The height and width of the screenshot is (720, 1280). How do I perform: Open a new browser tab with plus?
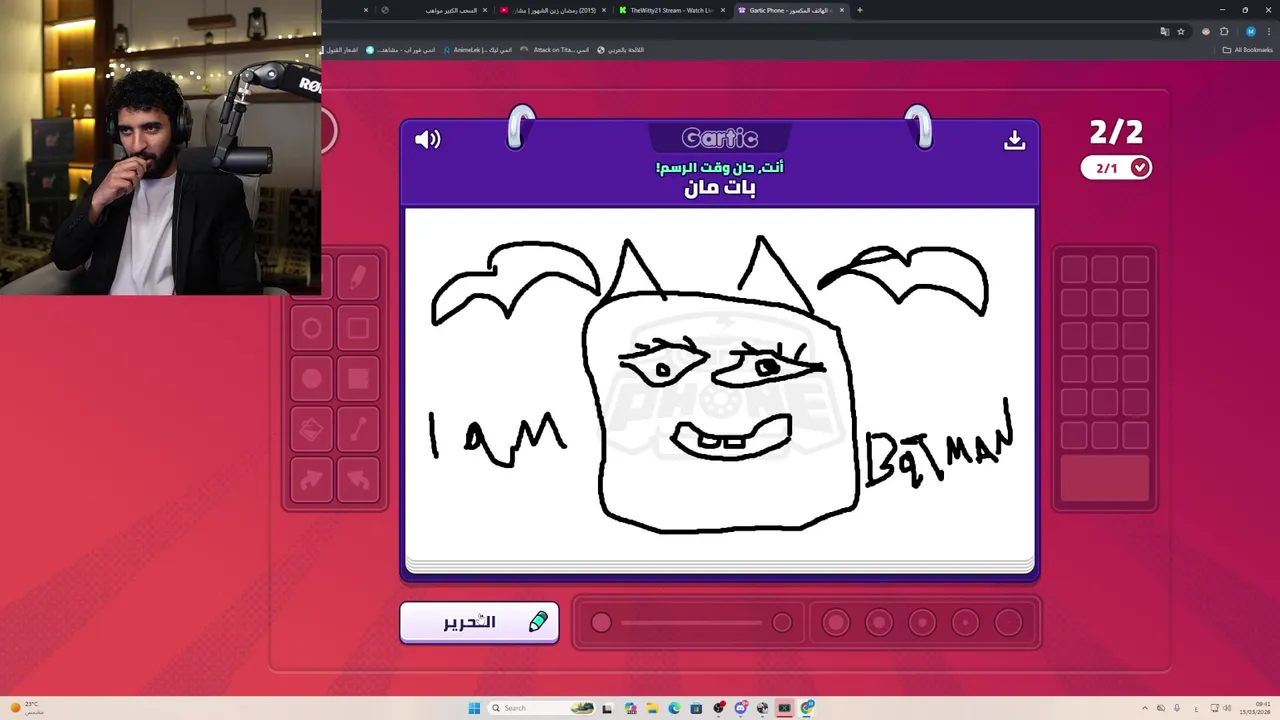click(860, 10)
